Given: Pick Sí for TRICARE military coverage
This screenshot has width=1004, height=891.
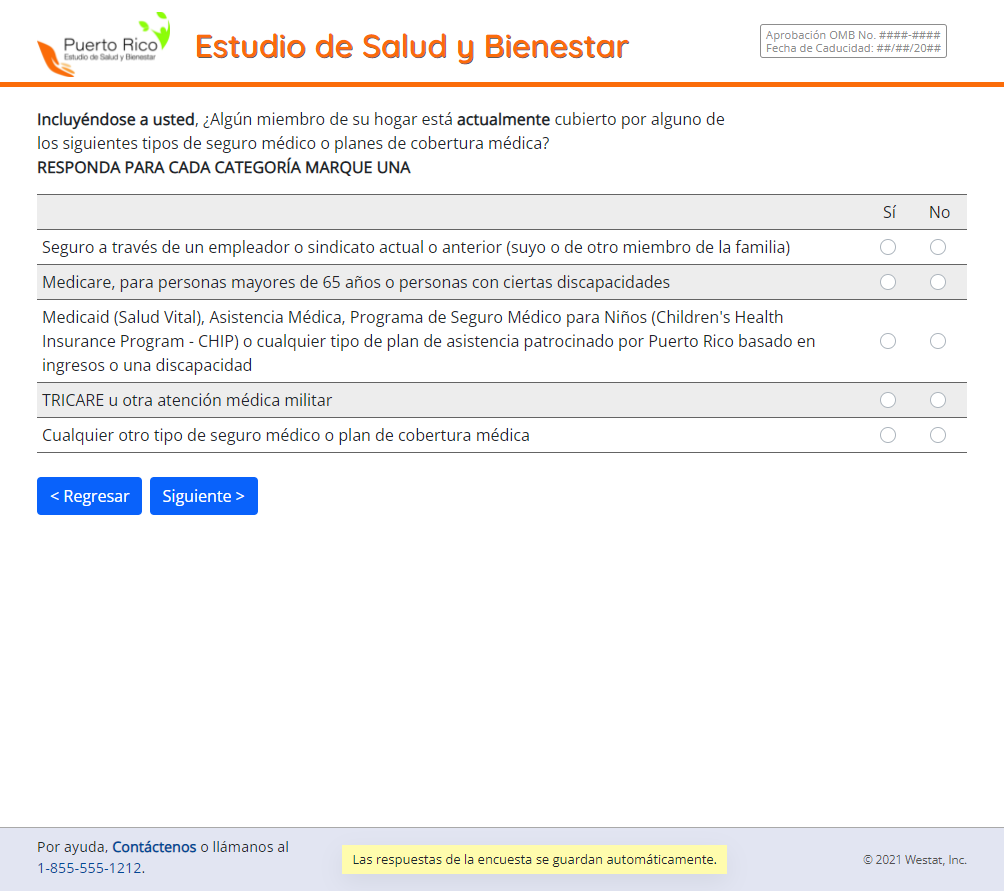Looking at the screenshot, I should (x=887, y=400).
